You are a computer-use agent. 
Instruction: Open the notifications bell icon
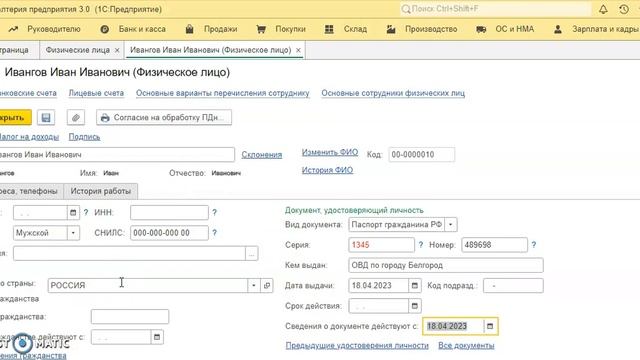pos(603,9)
